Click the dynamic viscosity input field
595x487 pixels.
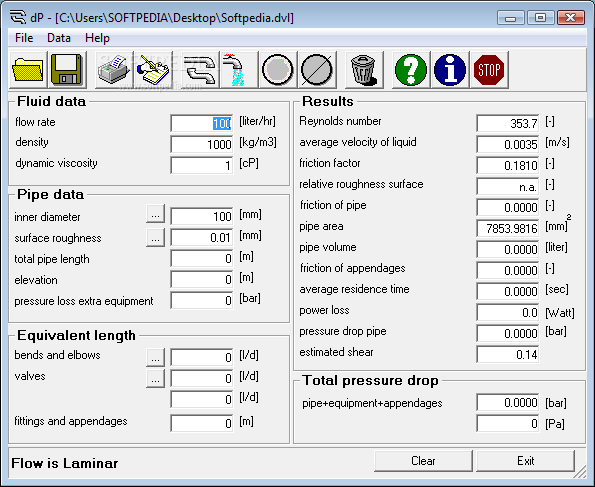coord(202,165)
